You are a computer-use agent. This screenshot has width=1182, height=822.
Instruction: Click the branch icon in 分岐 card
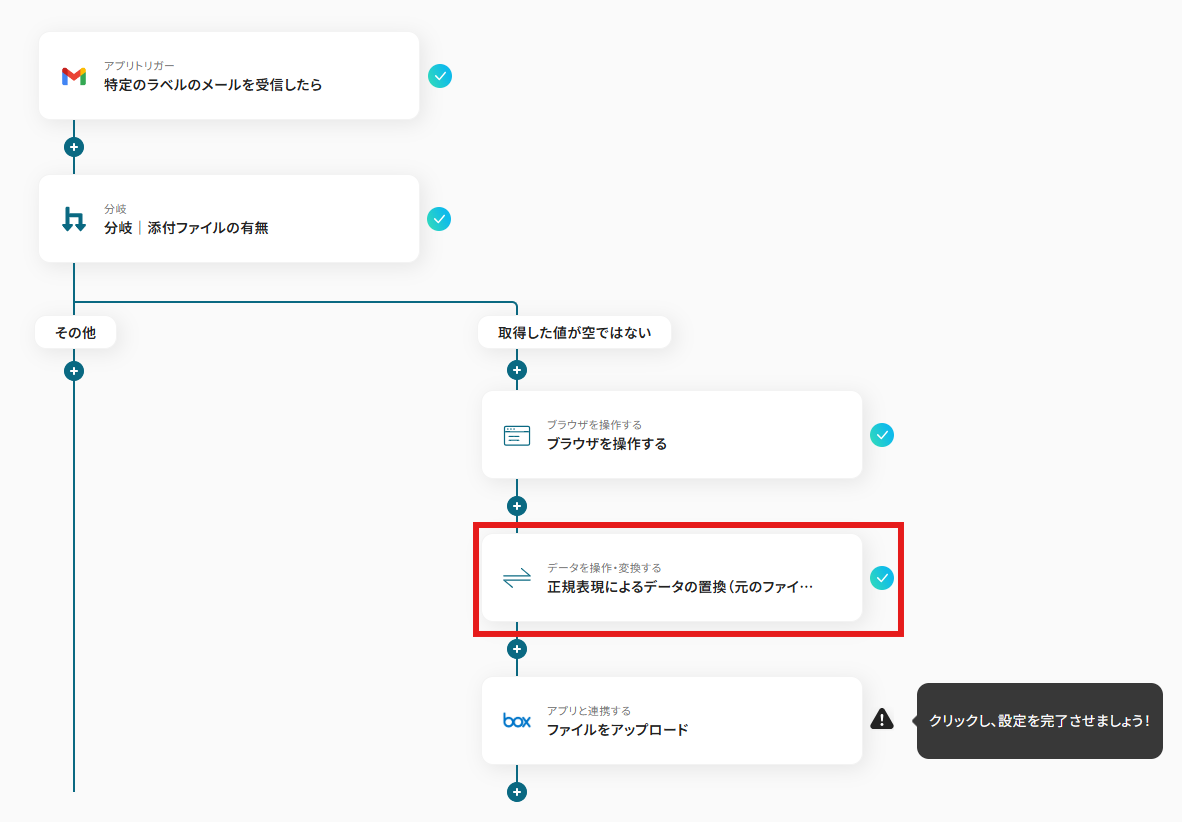coord(74,219)
